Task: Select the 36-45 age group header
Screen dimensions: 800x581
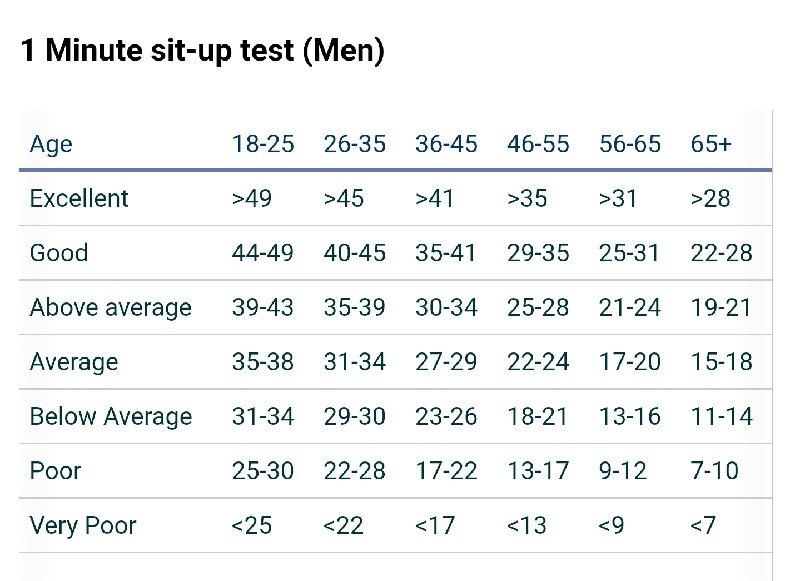Action: tap(446, 144)
